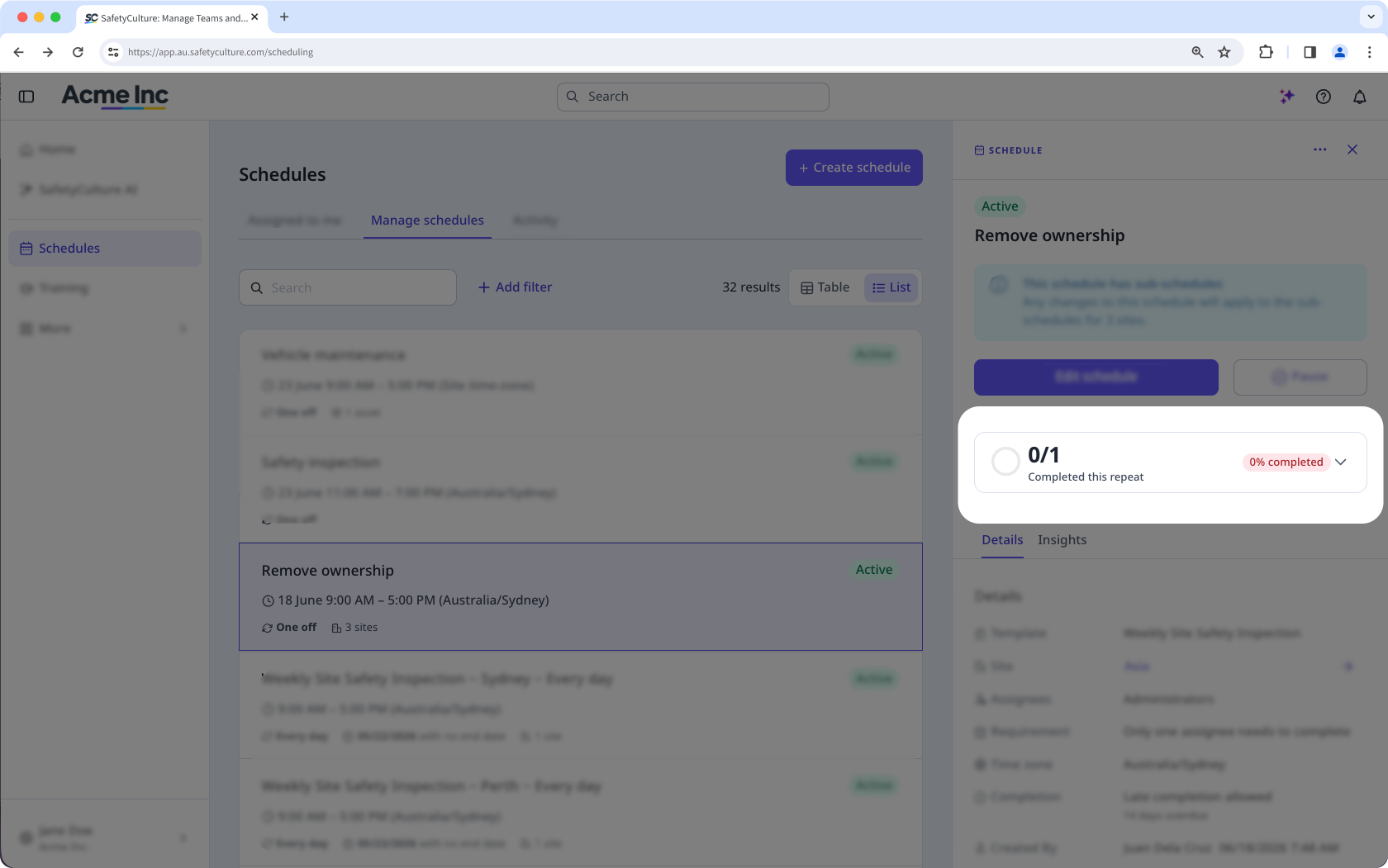Toggle the sidebar collapse icon
This screenshot has width=1388, height=868.
[26, 97]
